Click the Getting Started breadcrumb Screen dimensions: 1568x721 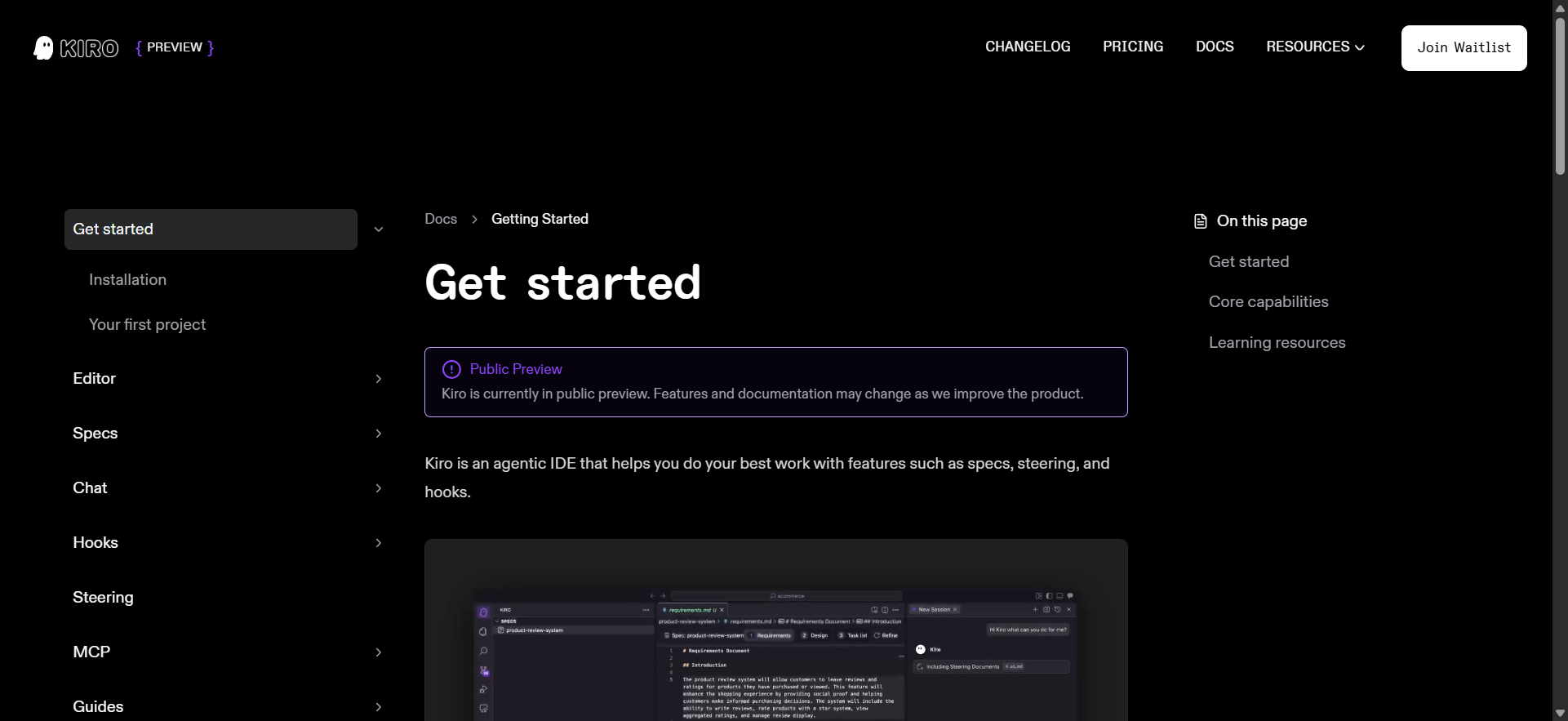point(540,219)
